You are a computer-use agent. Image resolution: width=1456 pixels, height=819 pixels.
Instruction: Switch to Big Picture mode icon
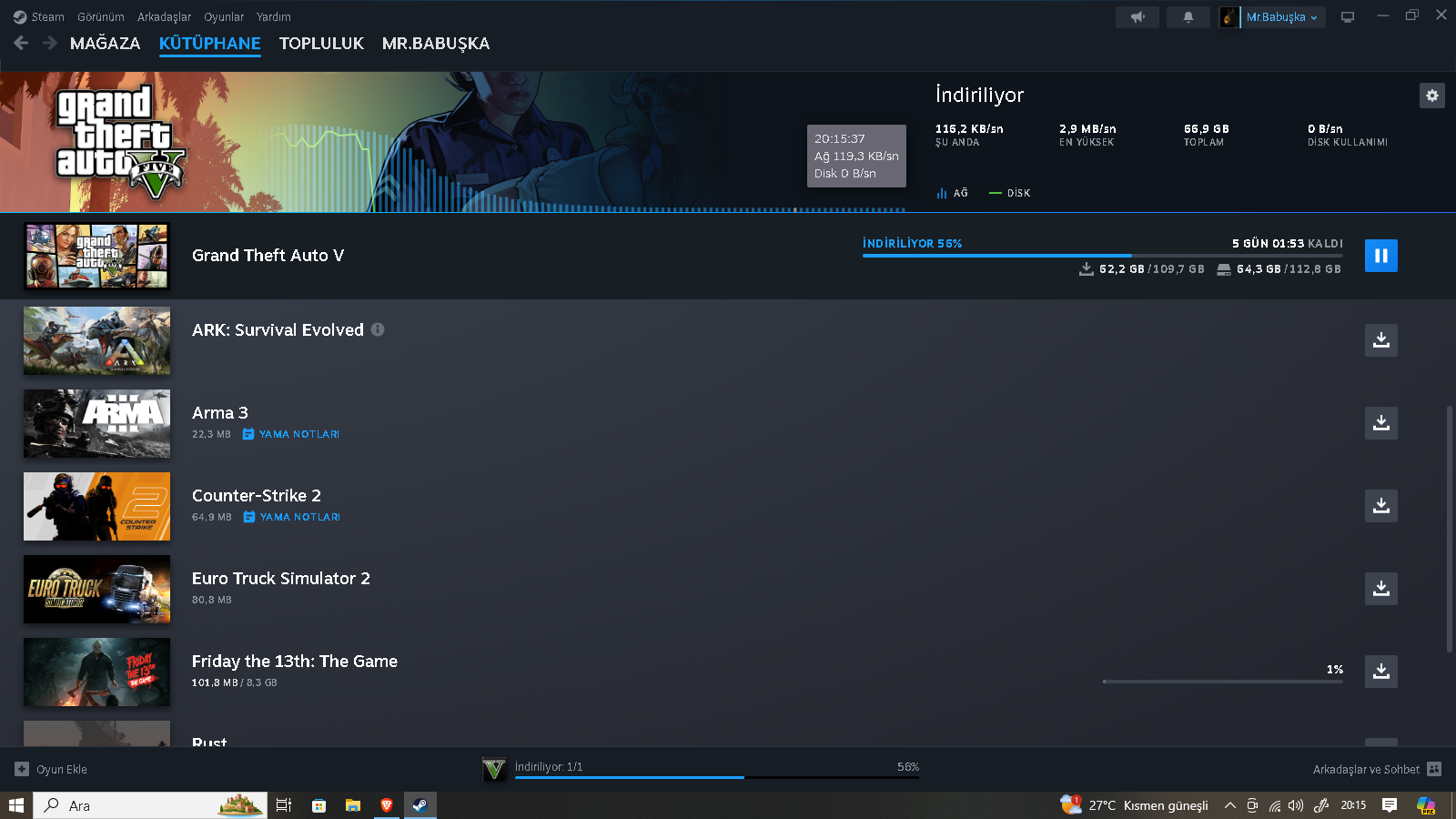[1348, 17]
